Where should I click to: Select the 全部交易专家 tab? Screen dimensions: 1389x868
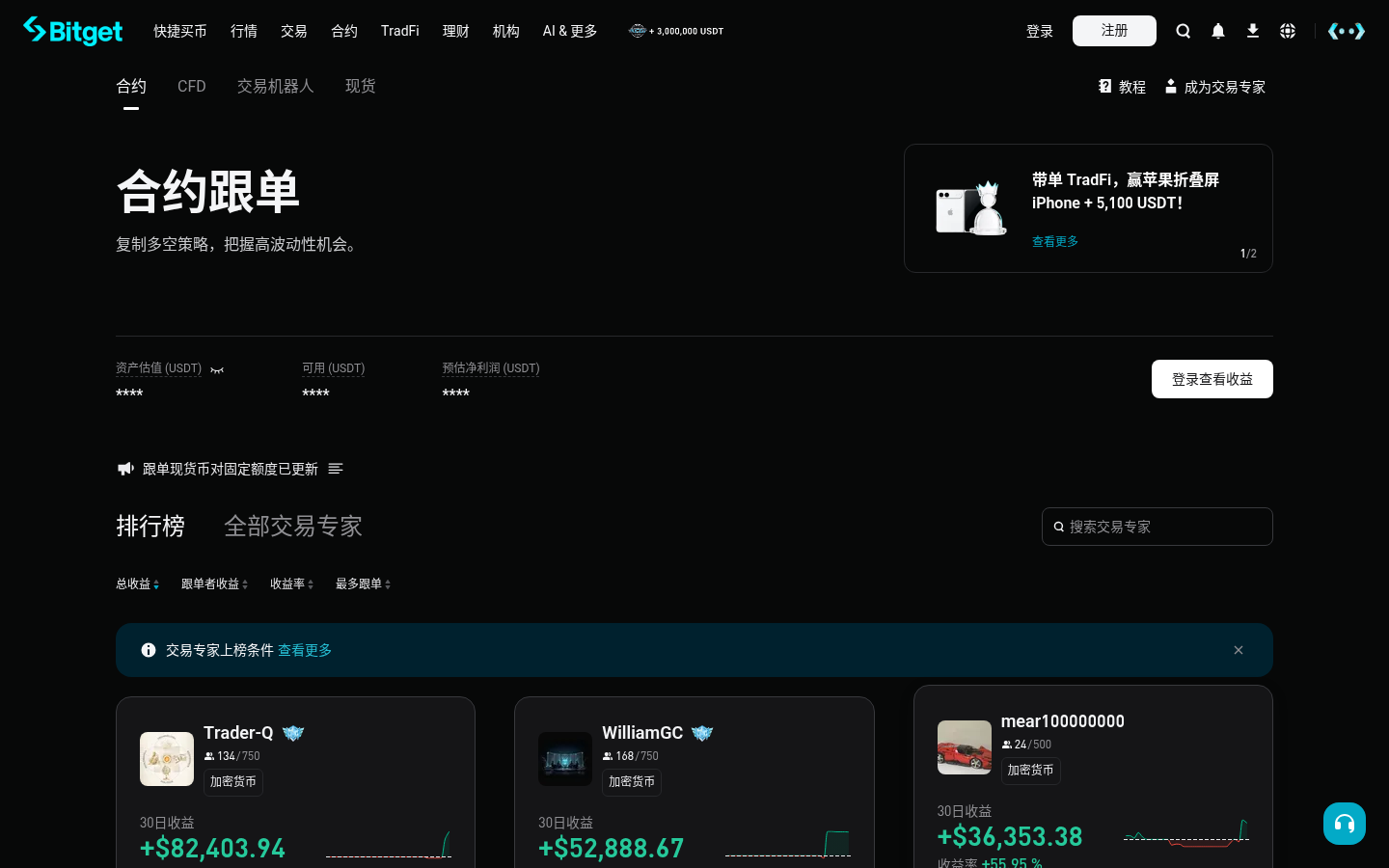point(293,526)
